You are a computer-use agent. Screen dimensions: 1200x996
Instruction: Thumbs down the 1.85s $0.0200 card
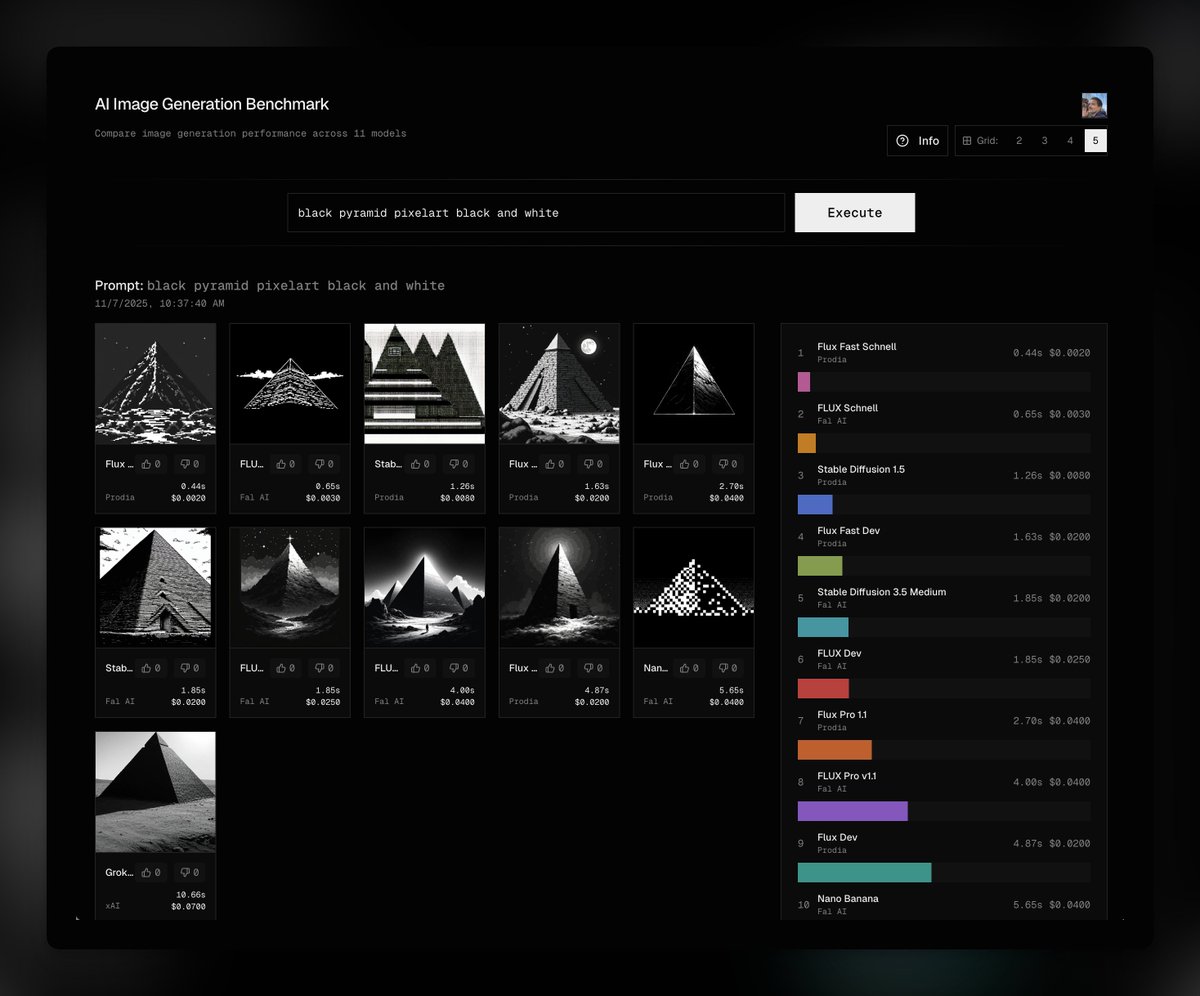click(x=190, y=668)
